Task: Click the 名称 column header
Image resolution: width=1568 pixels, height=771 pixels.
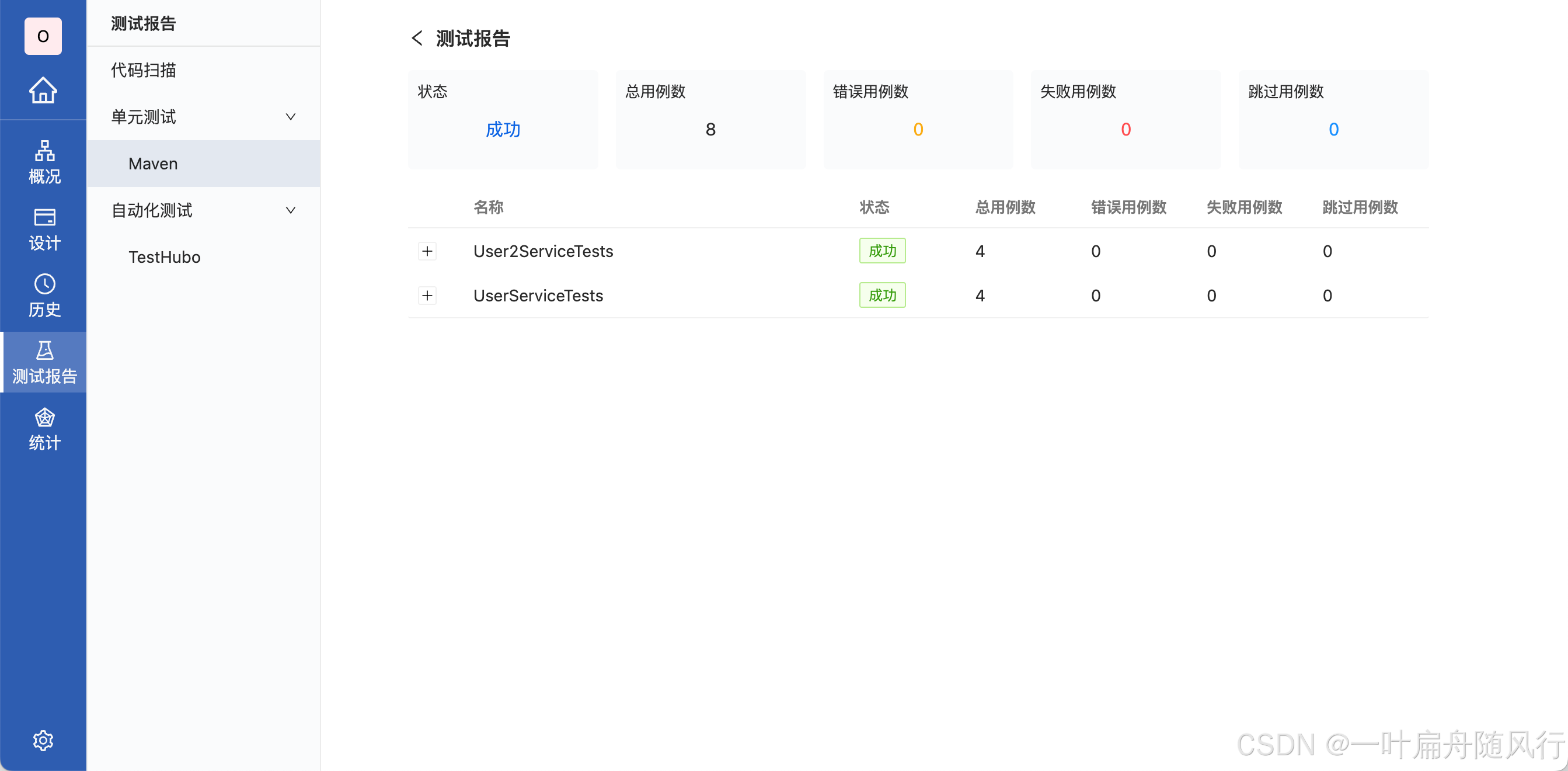Action: pyautogui.click(x=488, y=207)
